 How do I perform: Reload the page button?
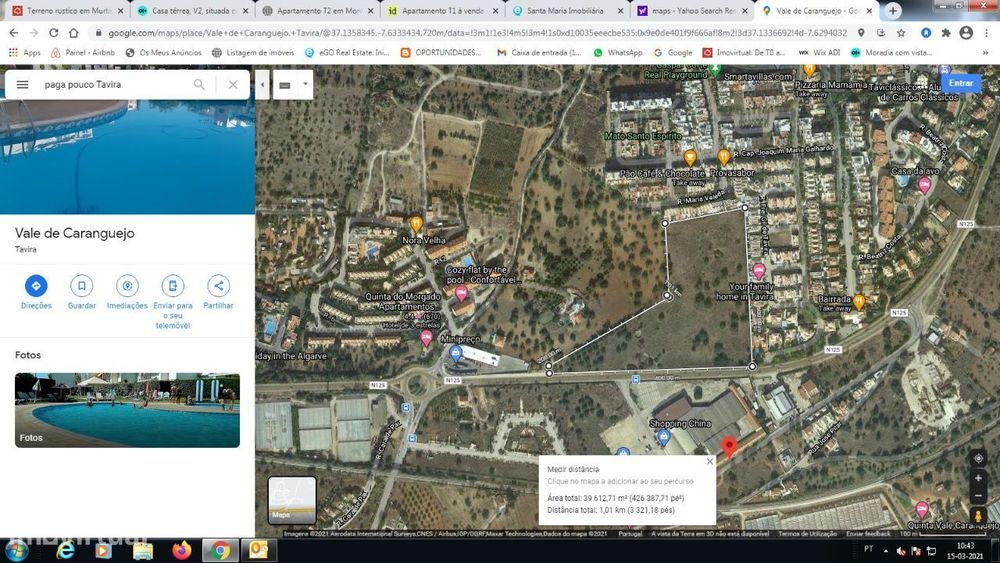click(54, 33)
